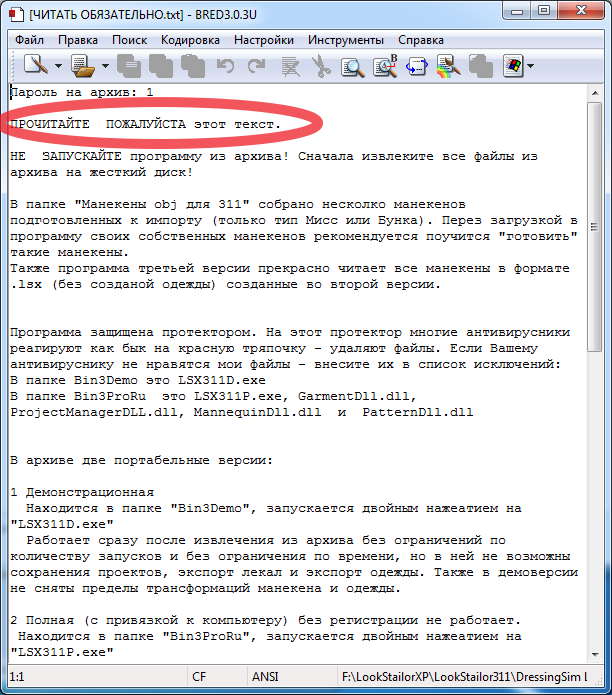Place cursor in line 'Пароль на архив: 1'
This screenshot has width=612, height=695.
[x=82, y=92]
